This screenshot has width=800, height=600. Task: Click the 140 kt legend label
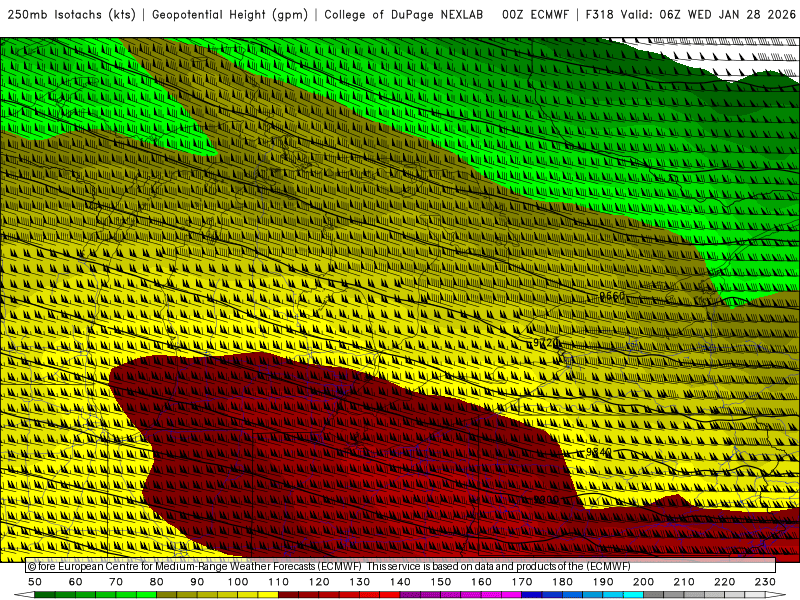(x=400, y=582)
